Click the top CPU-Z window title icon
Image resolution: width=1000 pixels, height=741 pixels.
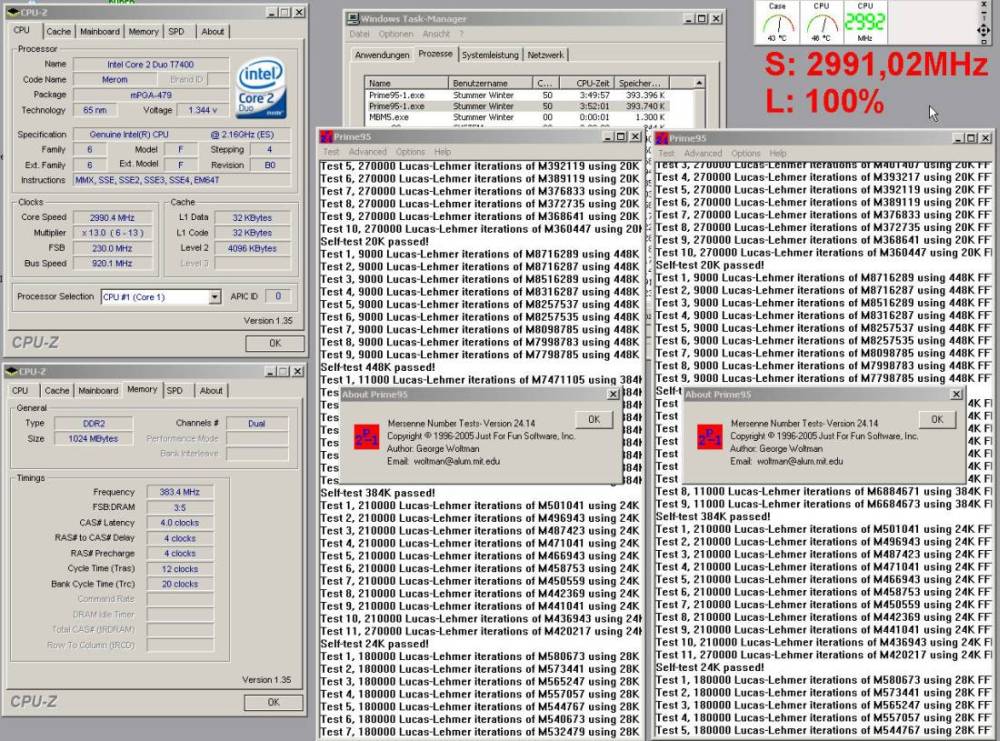tap(11, 12)
